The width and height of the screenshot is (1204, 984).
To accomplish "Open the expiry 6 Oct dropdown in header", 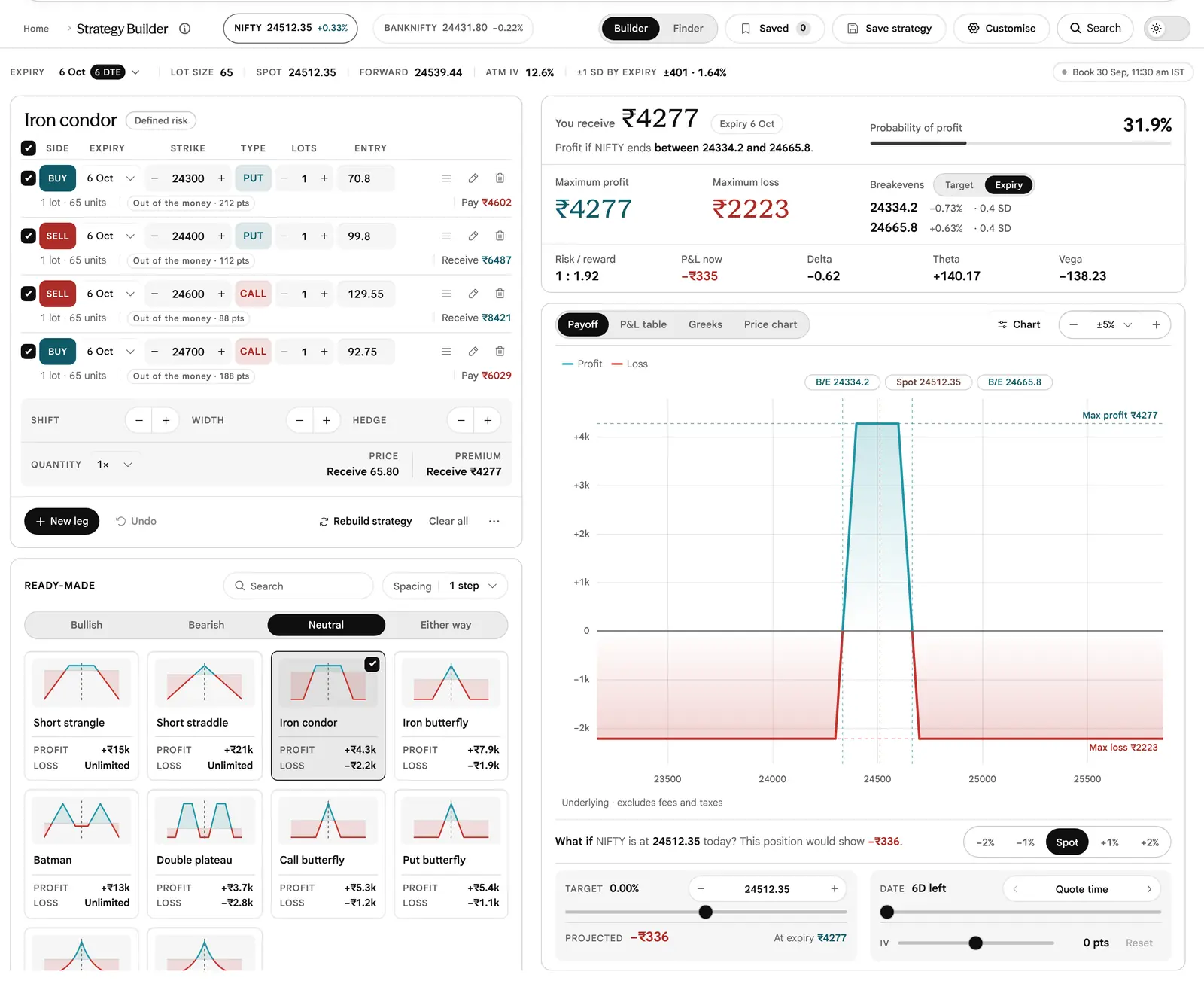I will click(99, 72).
